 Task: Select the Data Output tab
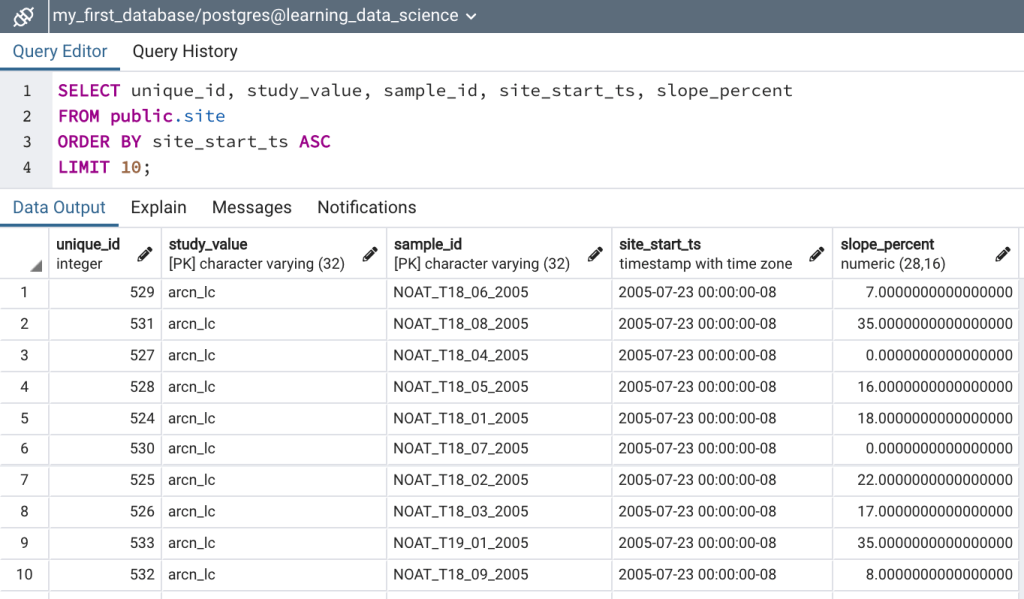click(x=59, y=208)
